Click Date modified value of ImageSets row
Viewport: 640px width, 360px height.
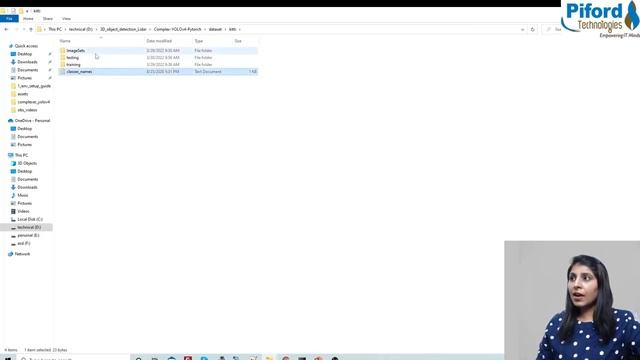click(x=163, y=51)
